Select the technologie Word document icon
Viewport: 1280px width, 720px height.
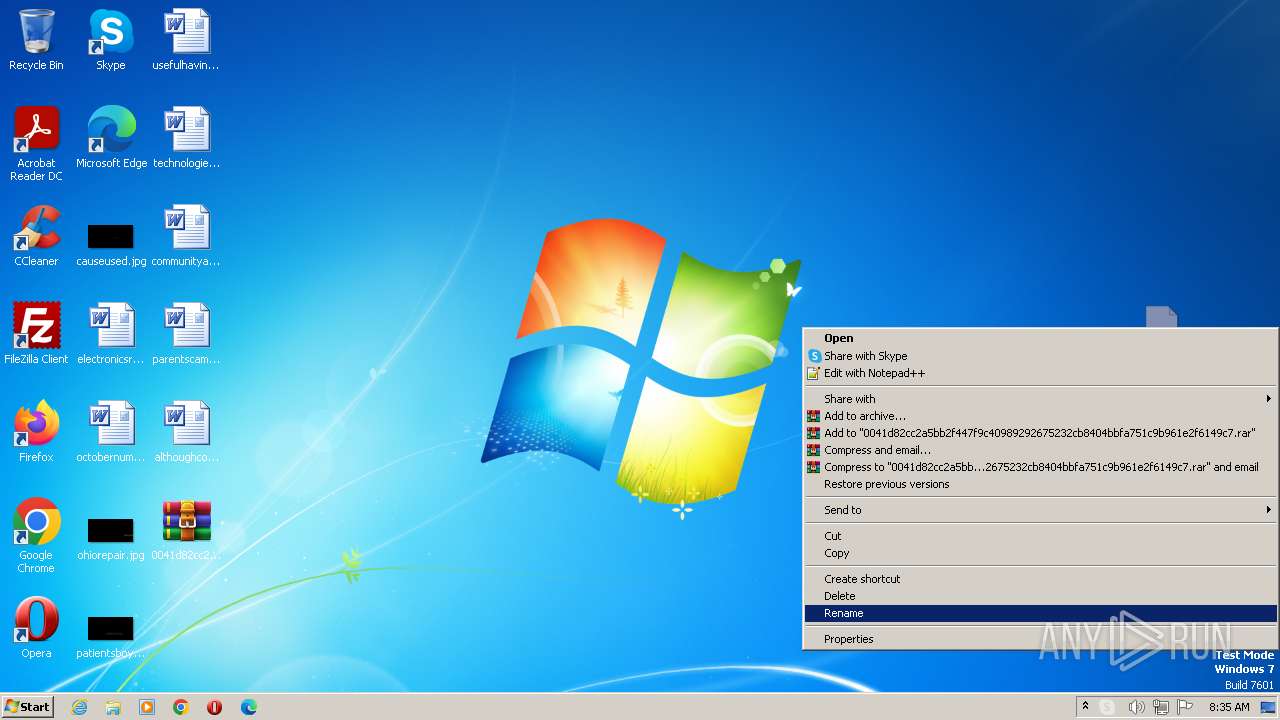[x=186, y=138]
